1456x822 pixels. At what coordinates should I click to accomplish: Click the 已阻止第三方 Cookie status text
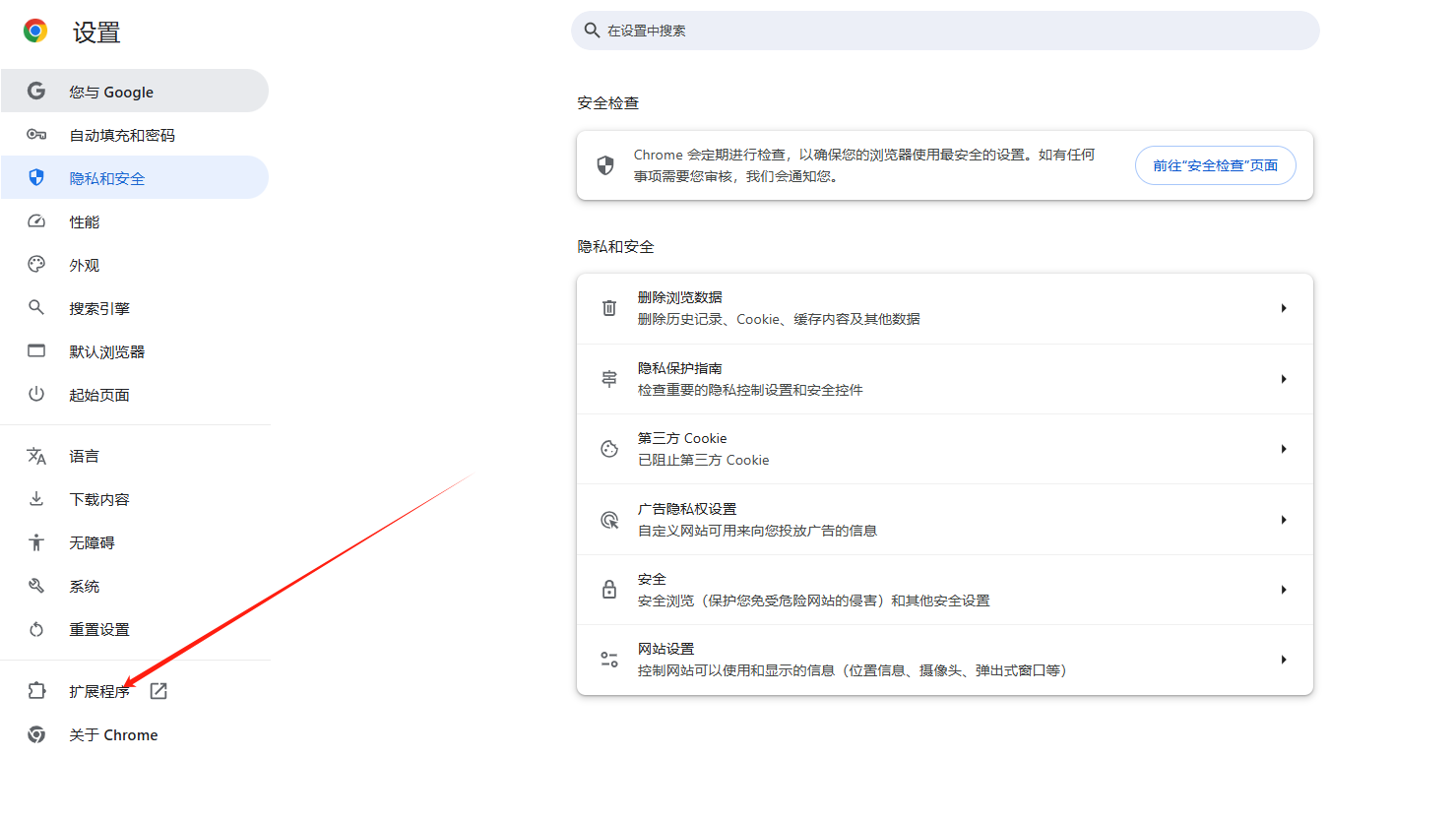click(704, 460)
